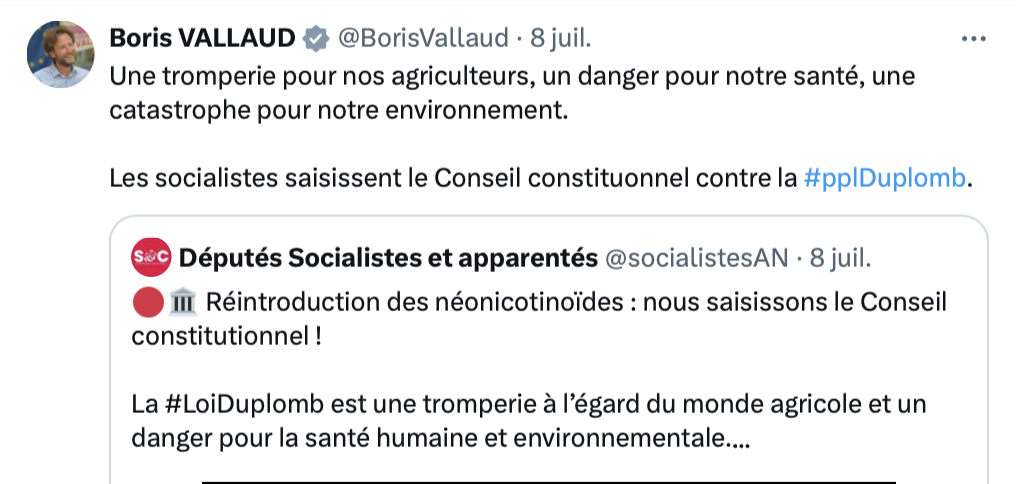Click the Boris VALLAUD display name
The image size is (1016, 484).
(x=201, y=39)
